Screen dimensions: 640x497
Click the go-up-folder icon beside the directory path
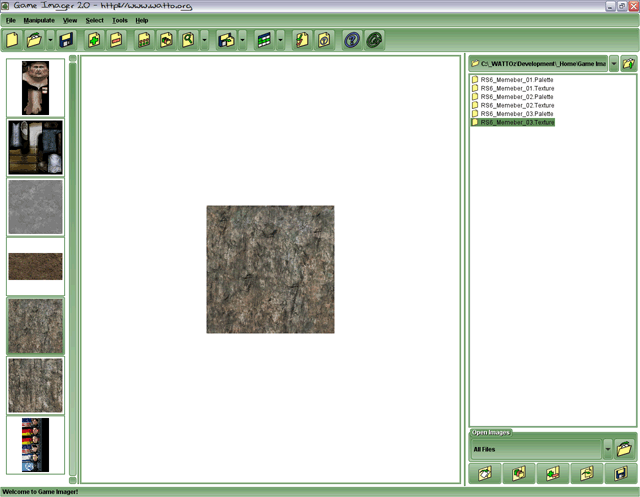point(629,64)
